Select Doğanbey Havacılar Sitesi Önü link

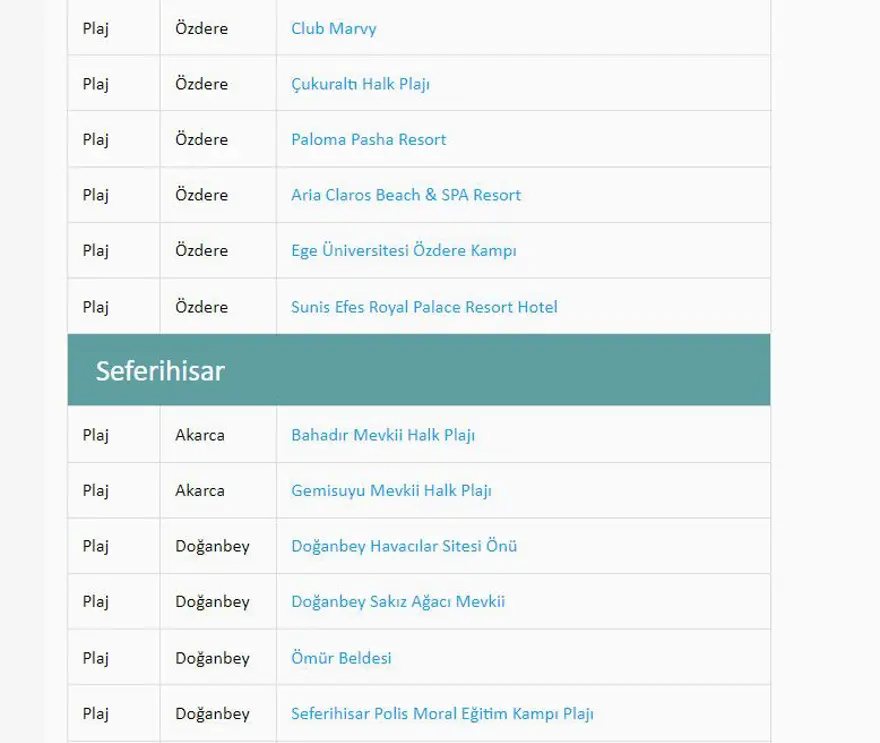tap(404, 546)
